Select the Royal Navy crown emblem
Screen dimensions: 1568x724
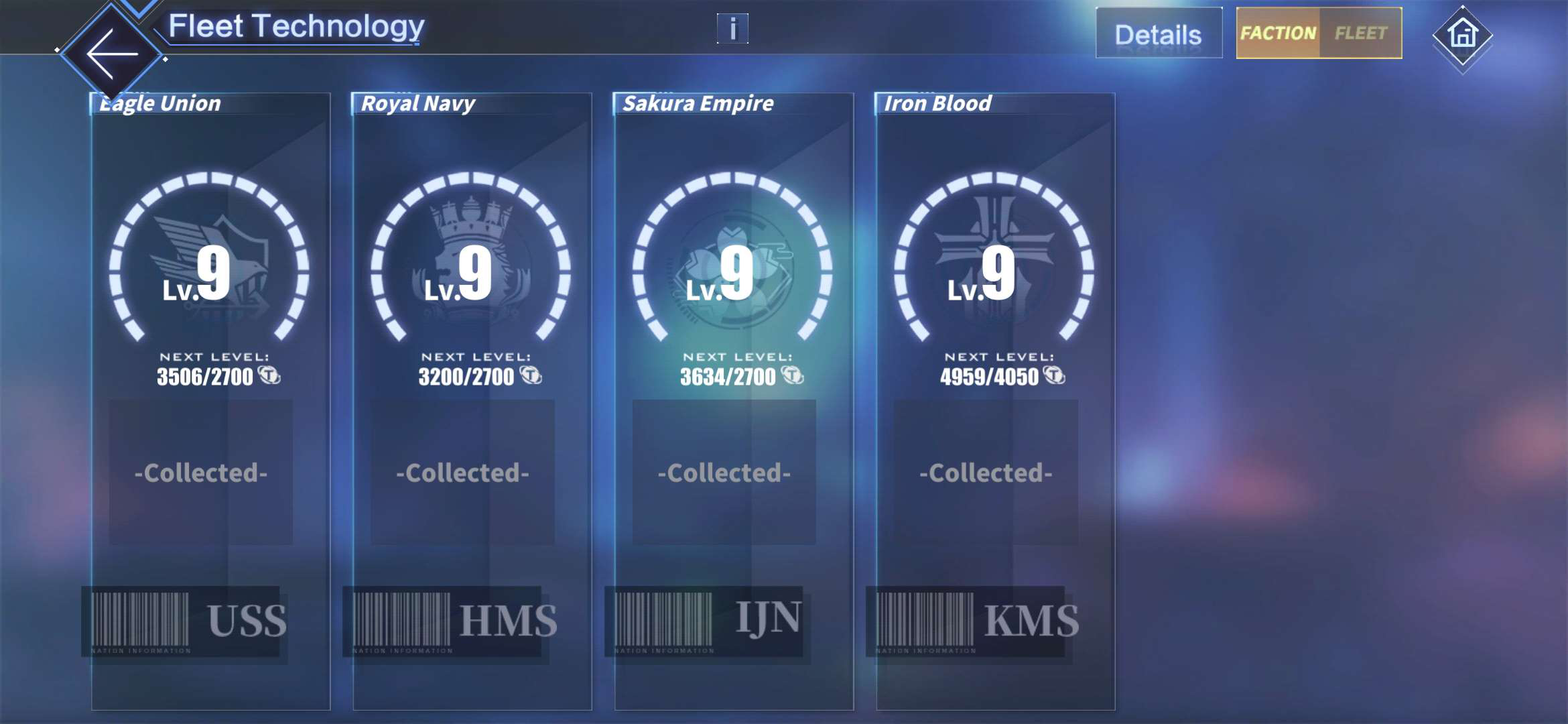coord(472,261)
